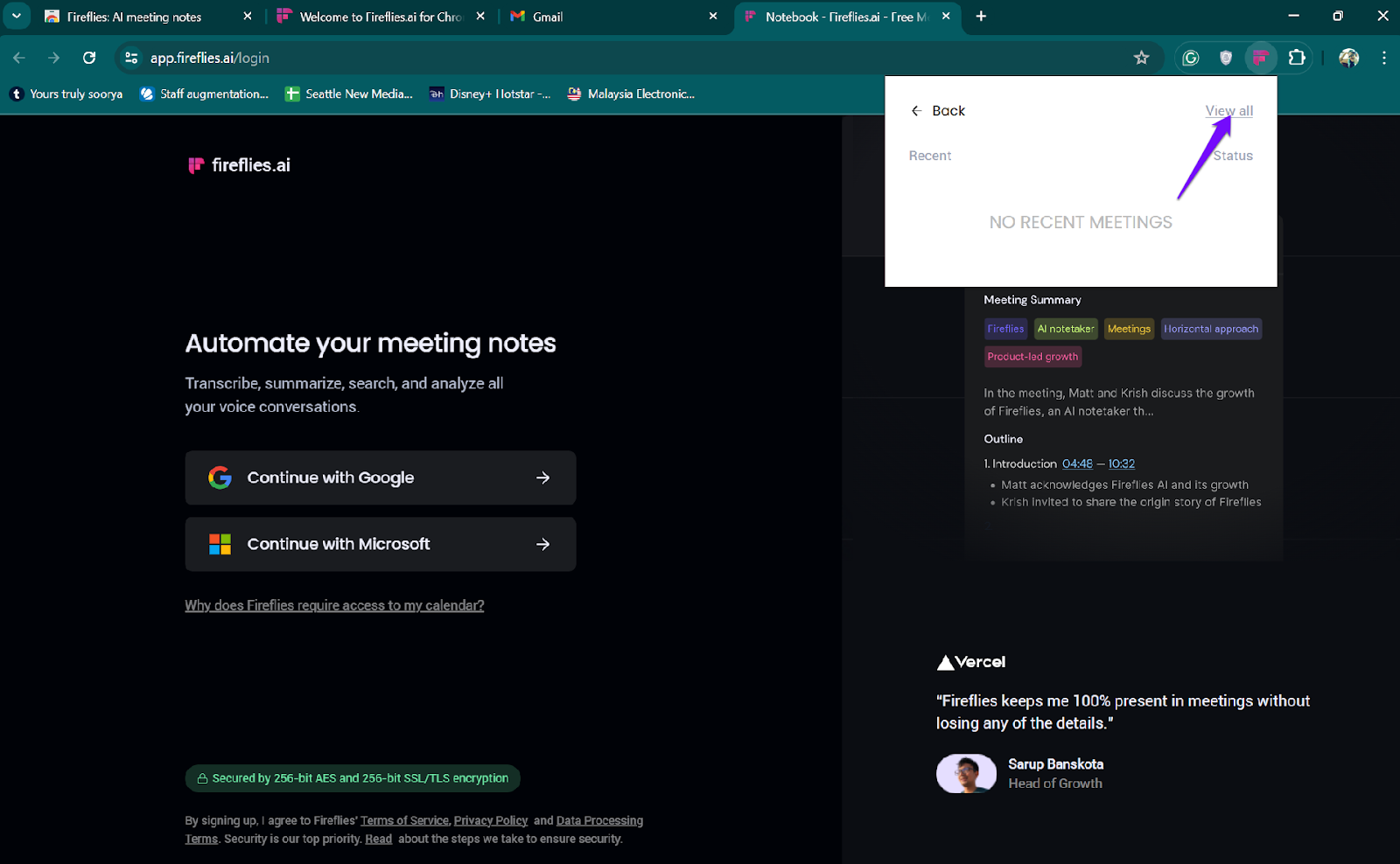
Task: Open the shield extension icon
Action: [1226, 58]
